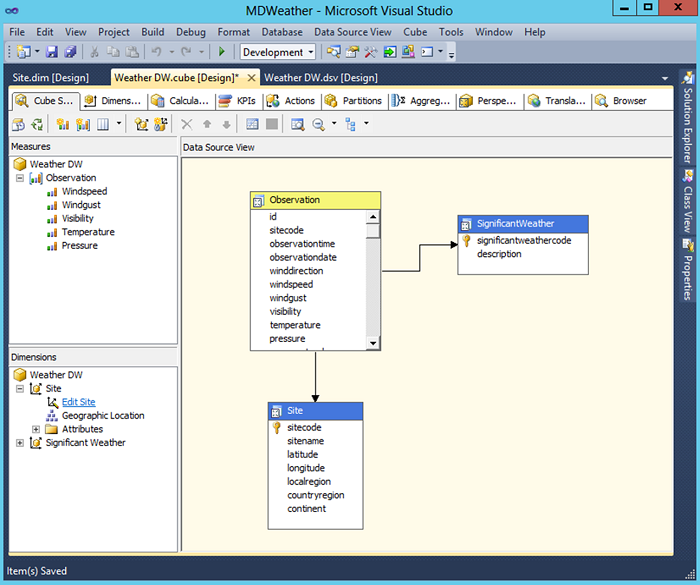Image resolution: width=700 pixels, height=585 pixels.
Task: Open the Cube menu
Action: click(415, 32)
